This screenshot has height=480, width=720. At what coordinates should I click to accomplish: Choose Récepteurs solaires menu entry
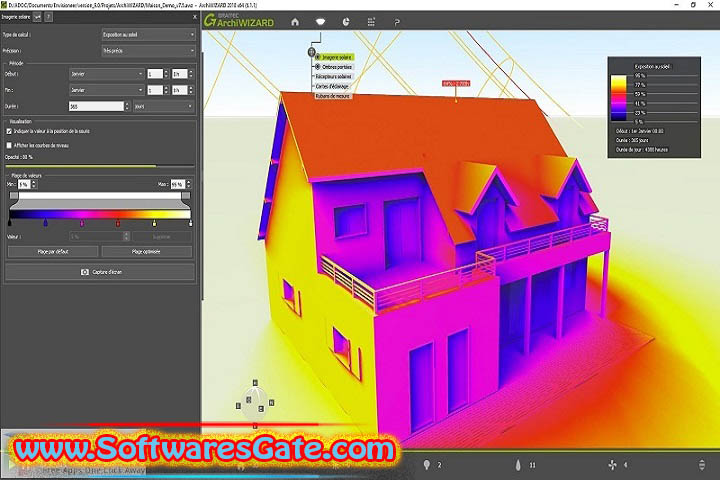coord(333,76)
